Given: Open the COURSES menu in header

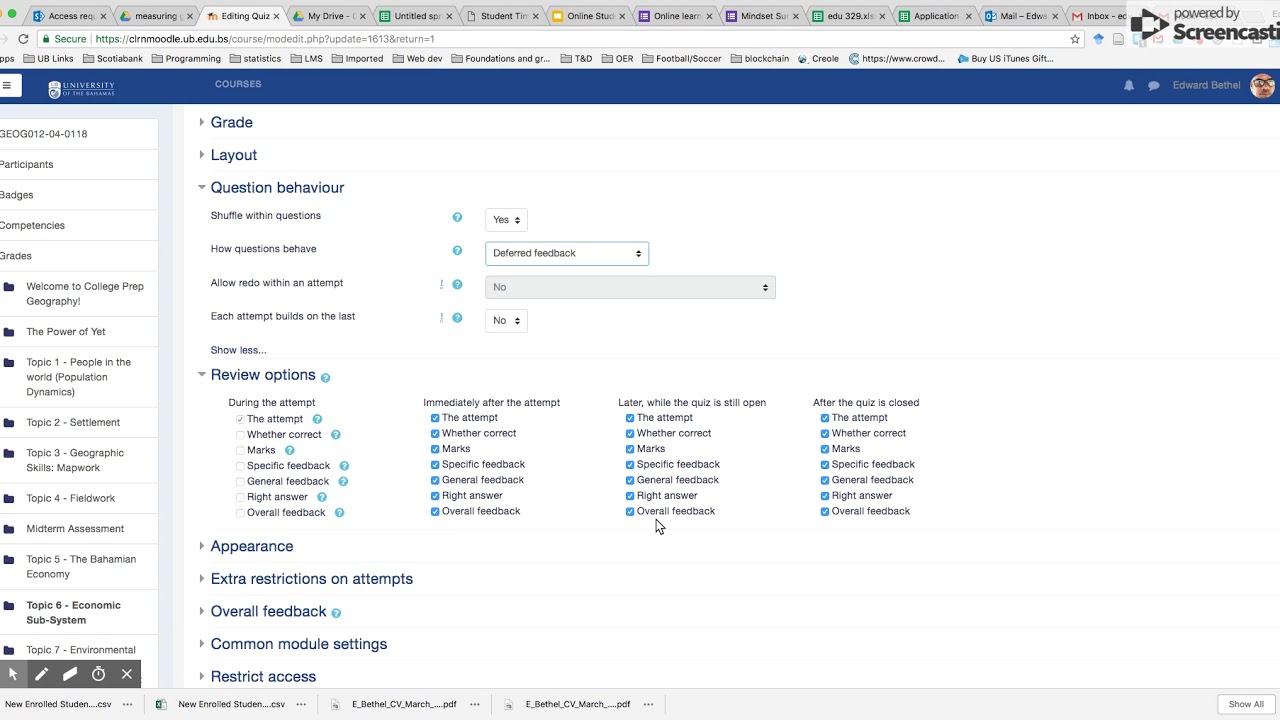Looking at the screenshot, I should [238, 85].
